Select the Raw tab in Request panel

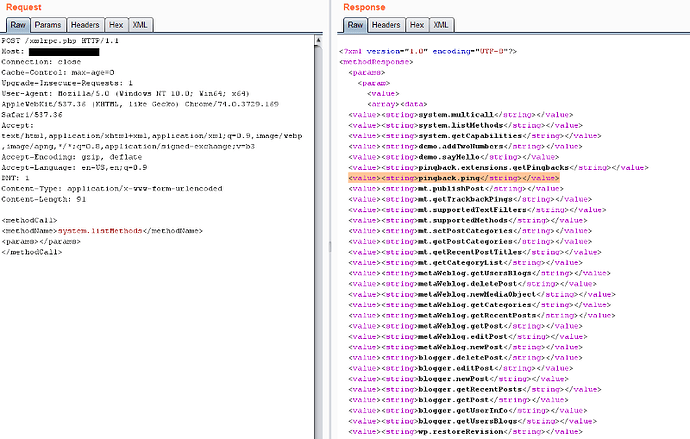[17, 24]
